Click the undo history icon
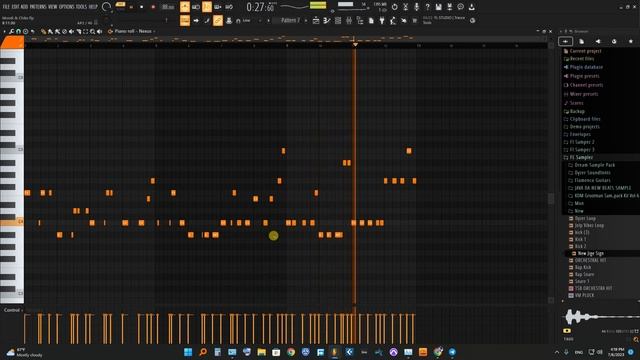Screen dimensions: 640x360 394,7
